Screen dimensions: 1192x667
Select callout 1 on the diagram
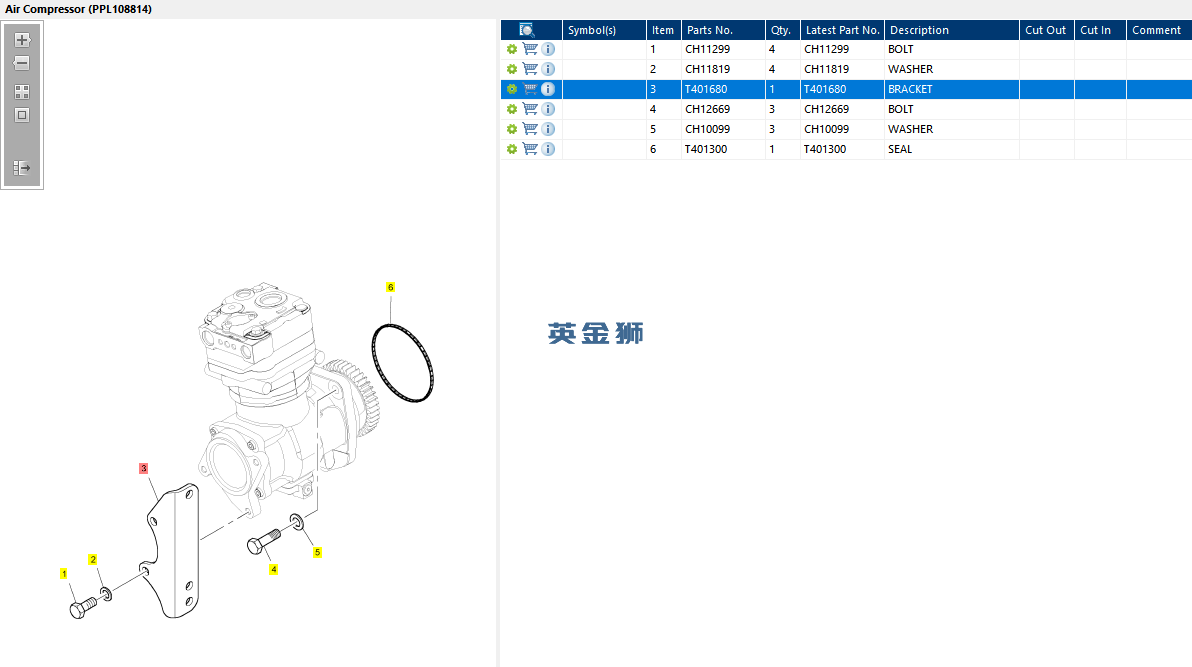64,573
